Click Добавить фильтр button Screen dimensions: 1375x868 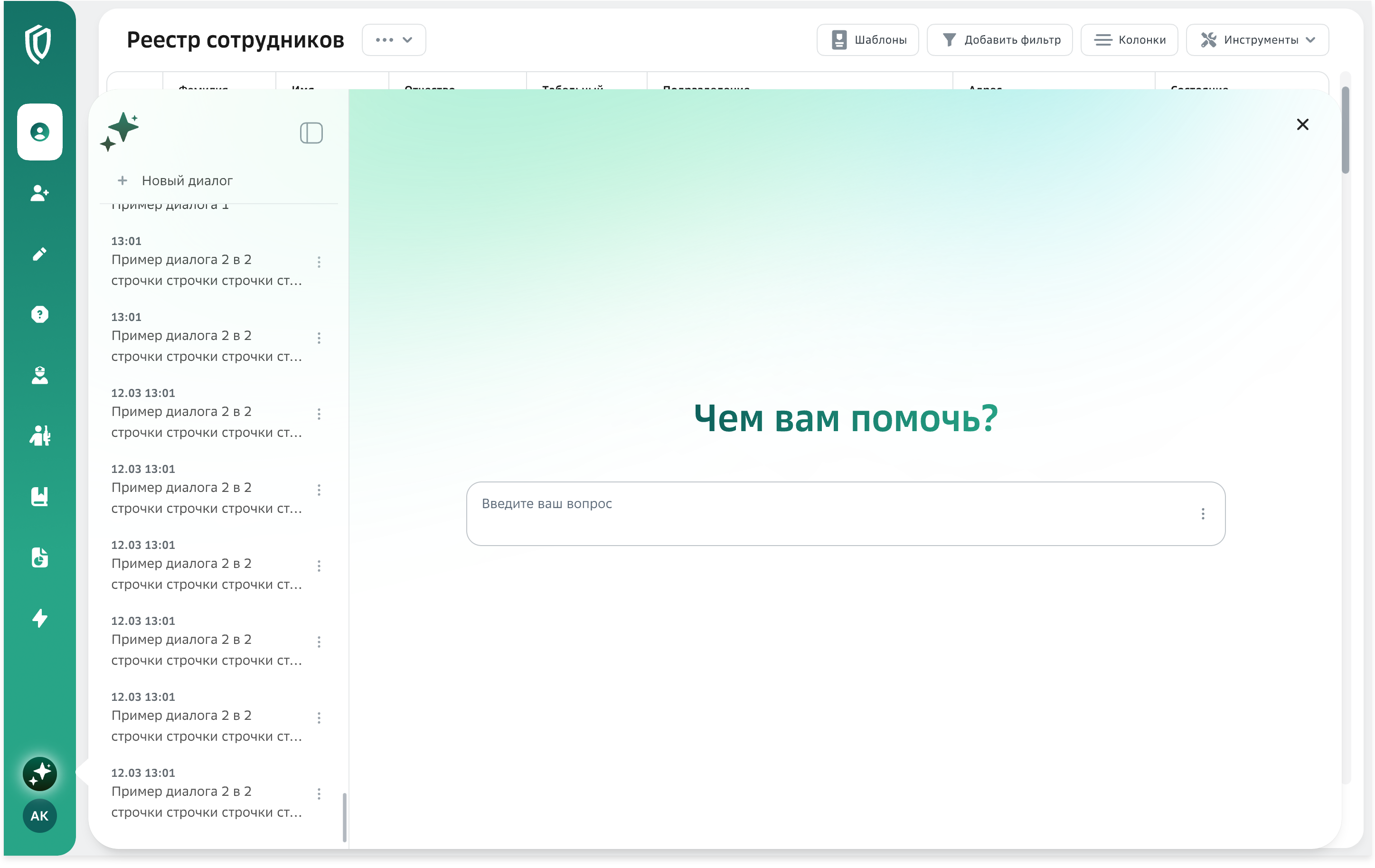coord(999,40)
